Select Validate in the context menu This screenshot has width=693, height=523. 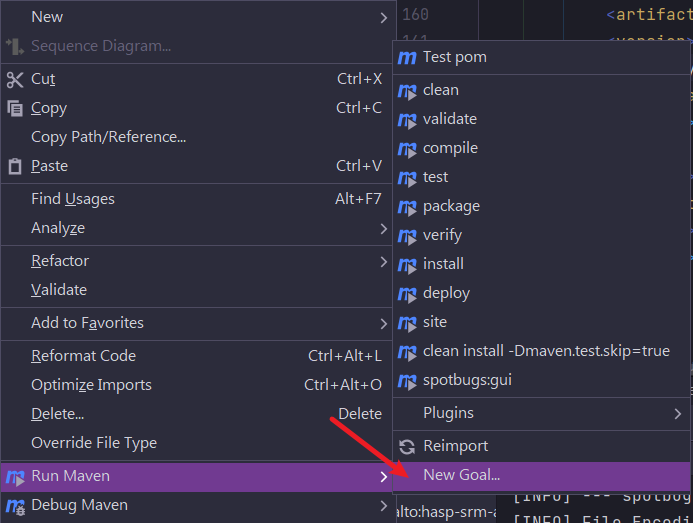197,290
